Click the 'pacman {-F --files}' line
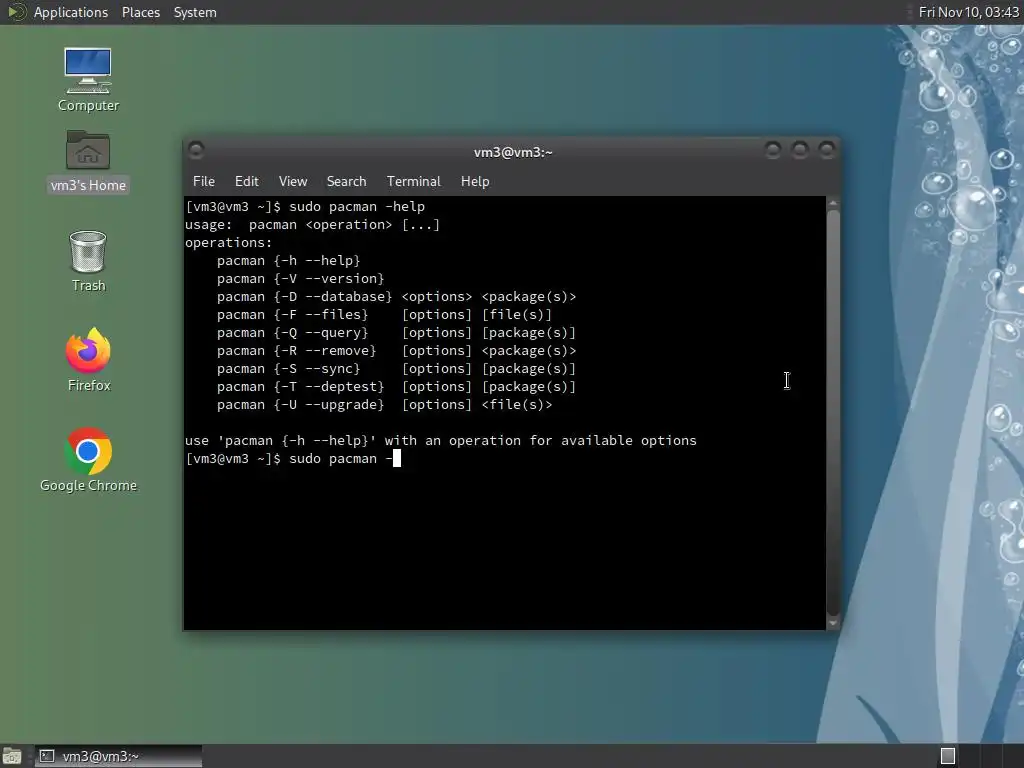The image size is (1024, 768). (384, 315)
